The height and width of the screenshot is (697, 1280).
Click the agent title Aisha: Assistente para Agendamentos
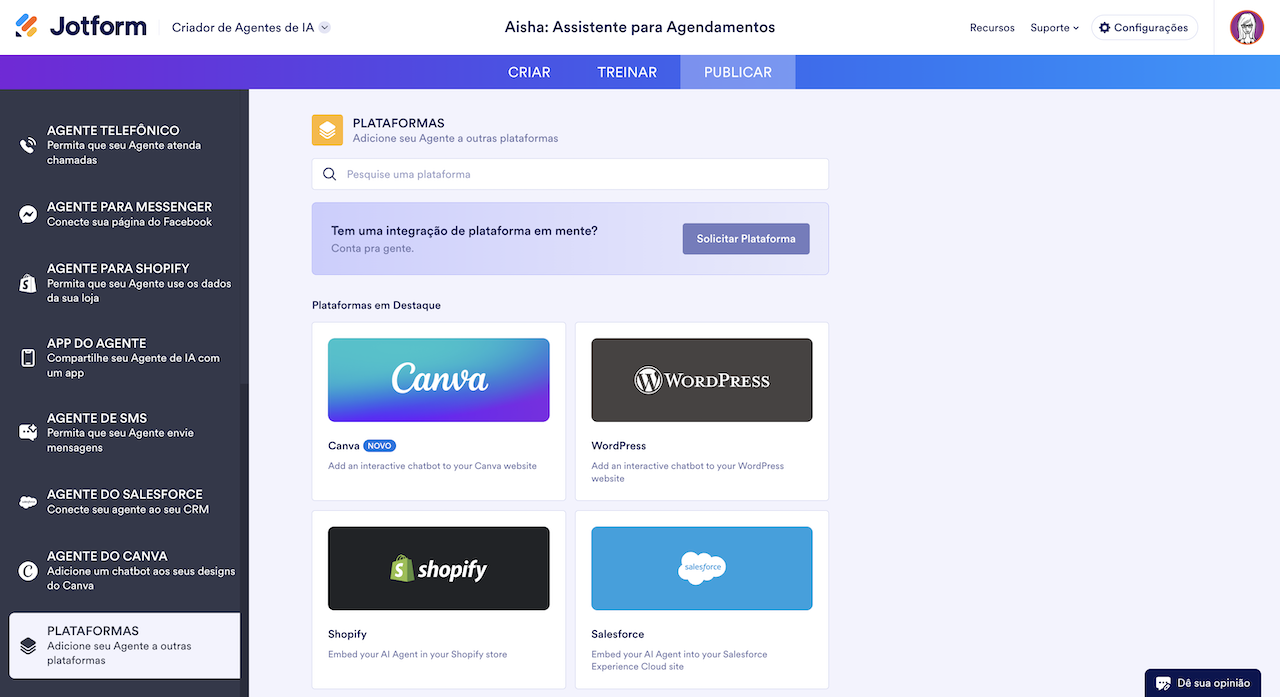click(640, 27)
